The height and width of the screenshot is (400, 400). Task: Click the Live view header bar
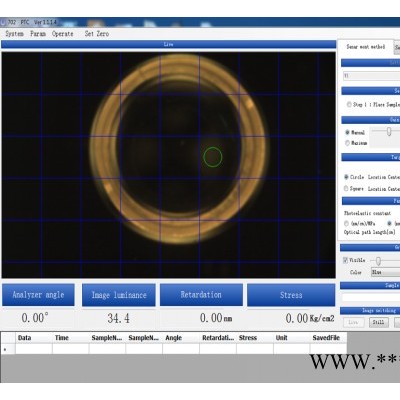coord(168,44)
